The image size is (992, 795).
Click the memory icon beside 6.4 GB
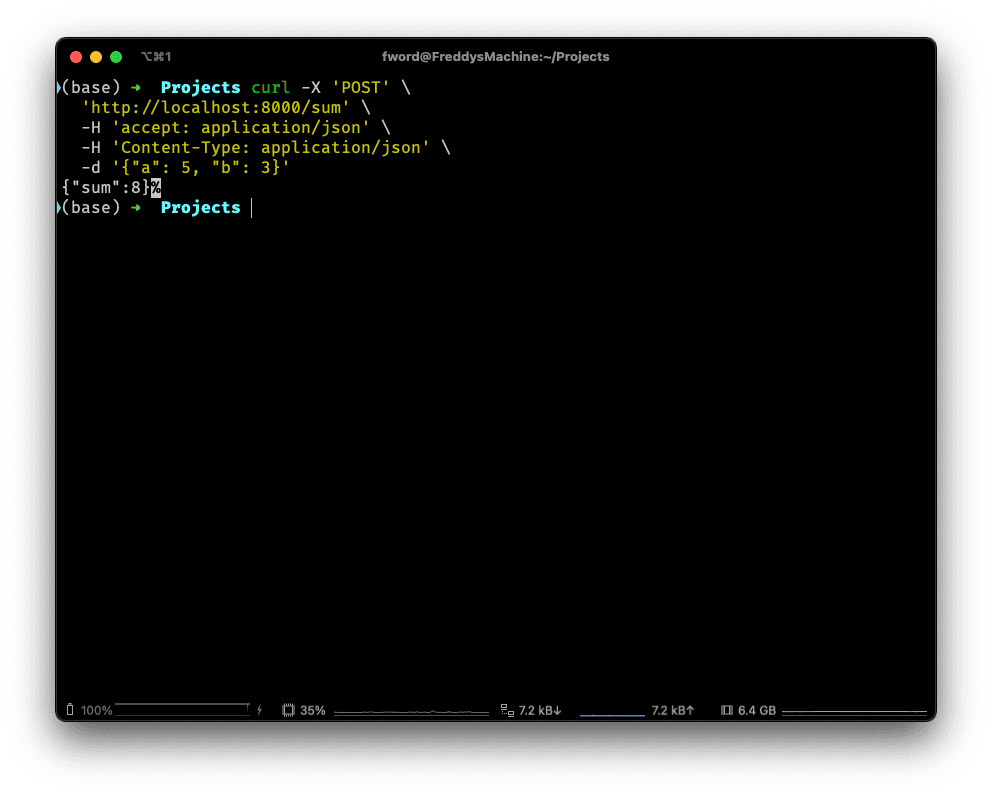[727, 710]
